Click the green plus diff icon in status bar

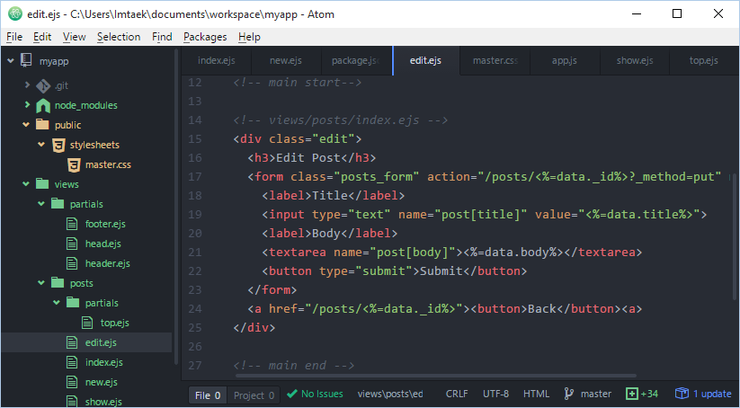click(631, 394)
